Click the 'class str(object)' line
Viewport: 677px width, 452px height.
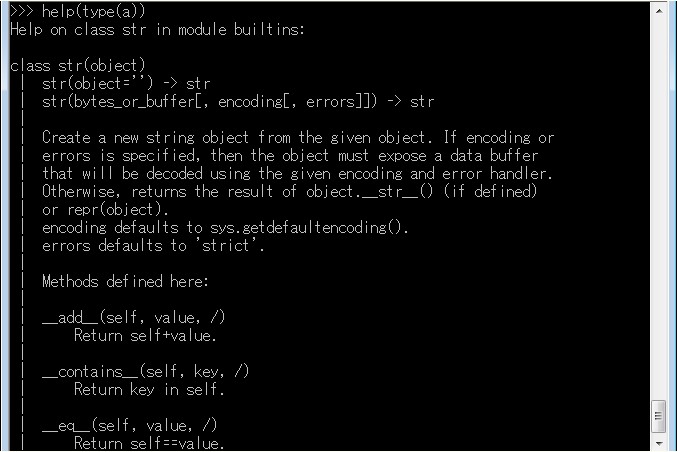pyautogui.click(x=78, y=66)
